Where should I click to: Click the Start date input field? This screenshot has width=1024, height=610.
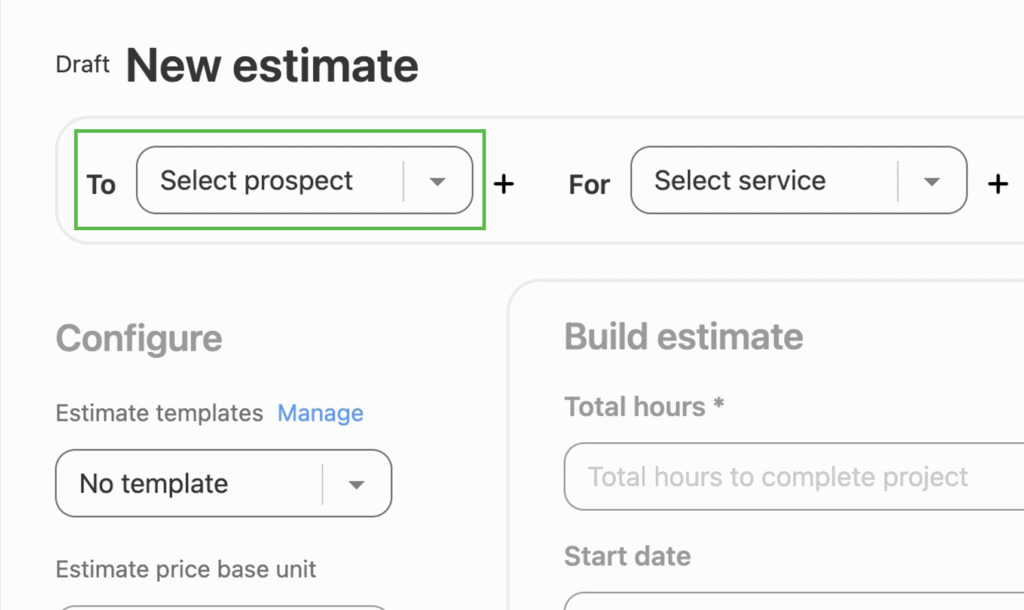790,601
